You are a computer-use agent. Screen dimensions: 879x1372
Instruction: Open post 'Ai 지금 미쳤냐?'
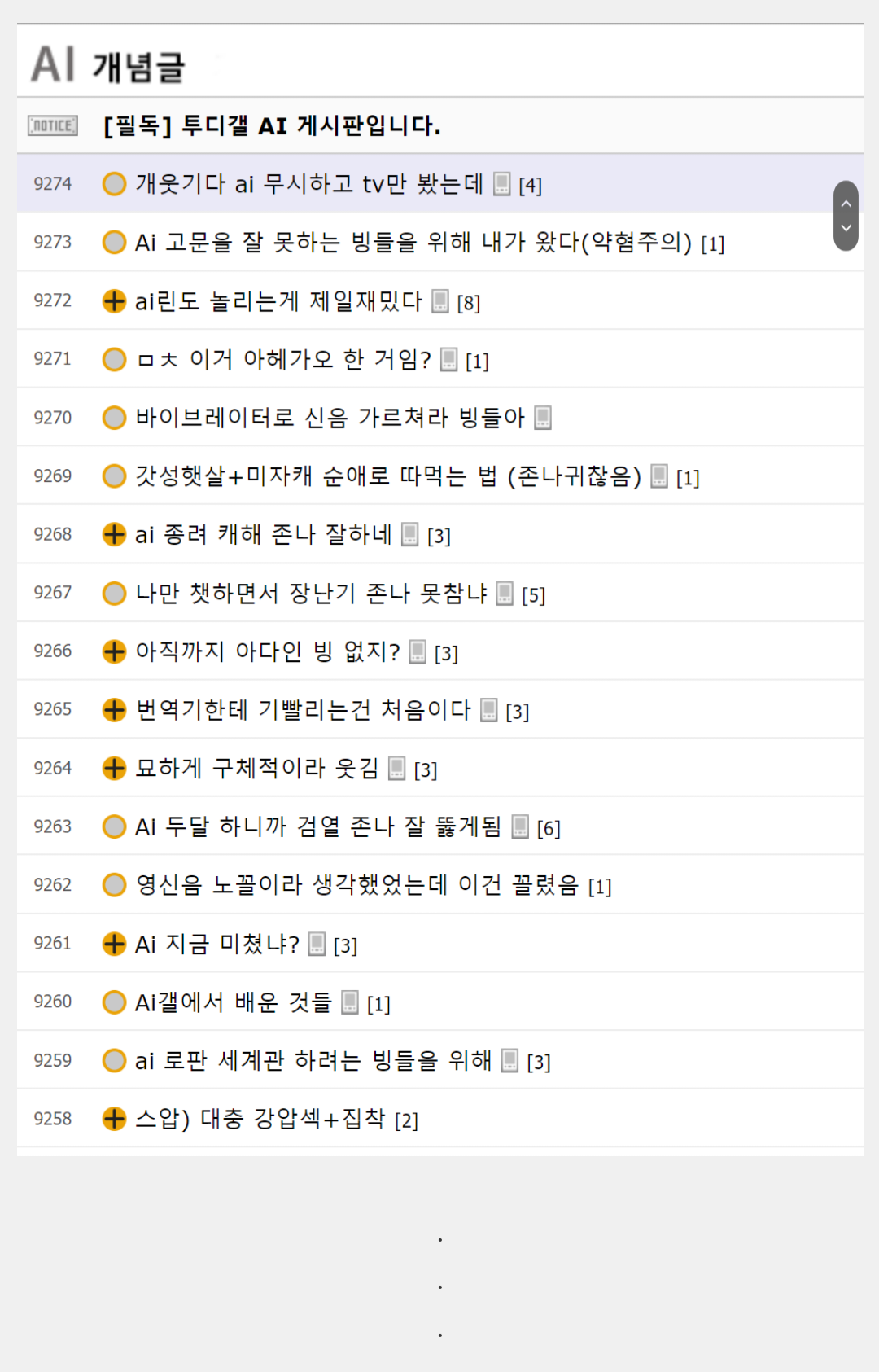click(x=217, y=944)
